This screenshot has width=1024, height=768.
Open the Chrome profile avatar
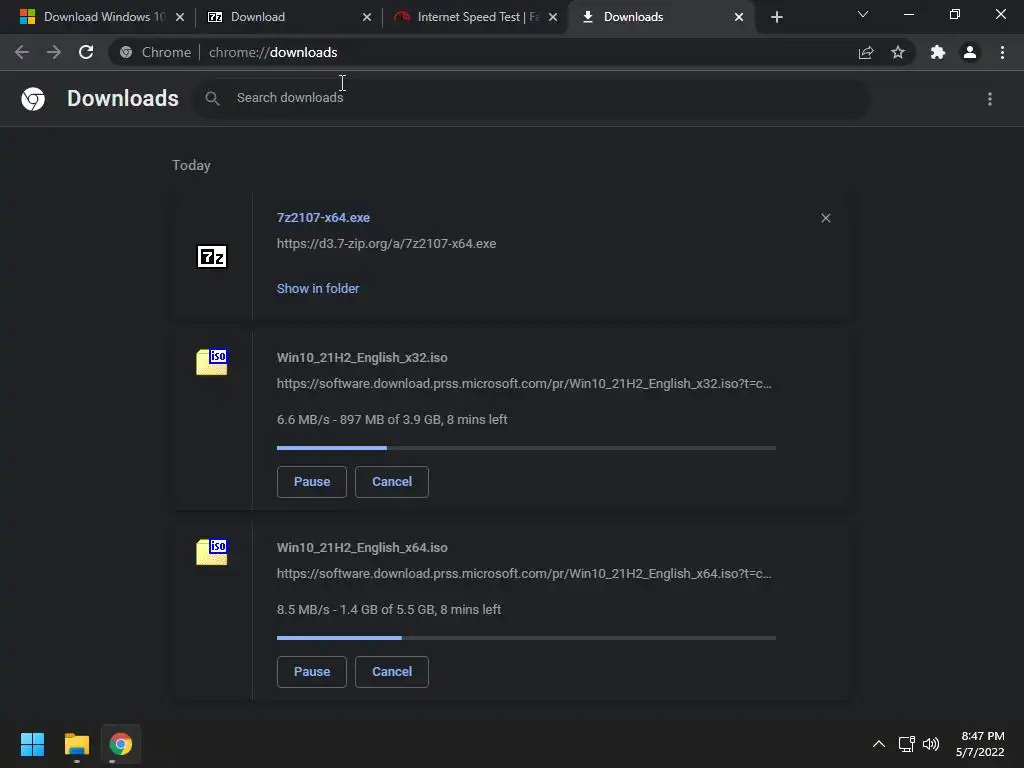(x=970, y=52)
